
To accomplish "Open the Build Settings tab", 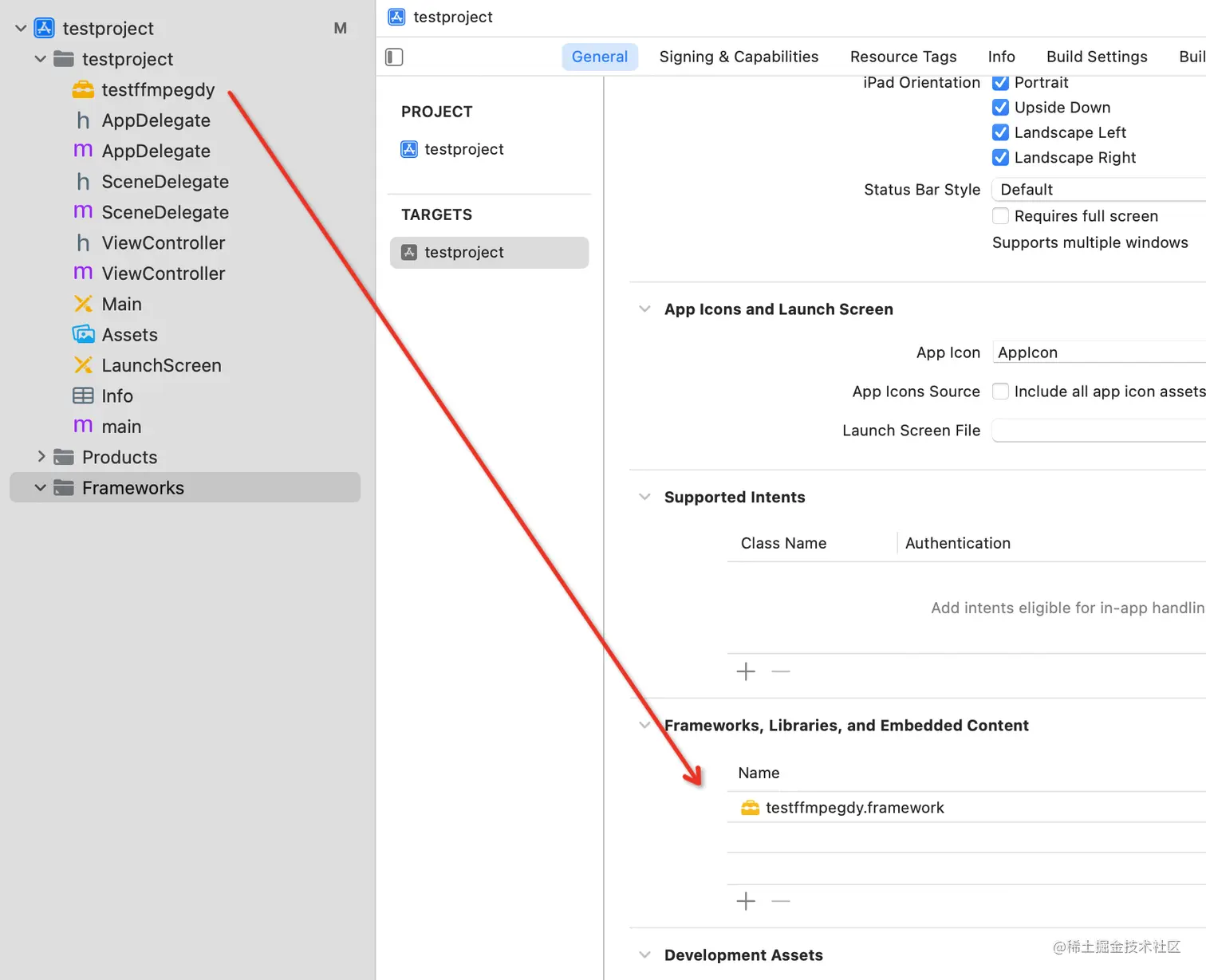I will (x=1097, y=57).
